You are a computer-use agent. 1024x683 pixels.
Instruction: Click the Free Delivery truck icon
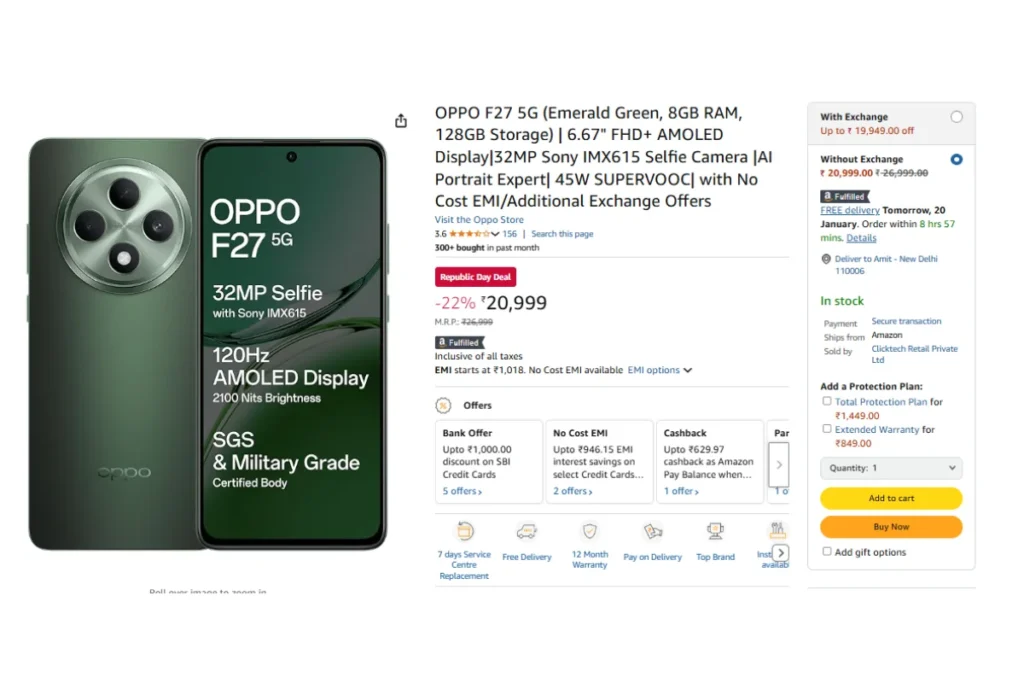[x=526, y=532]
